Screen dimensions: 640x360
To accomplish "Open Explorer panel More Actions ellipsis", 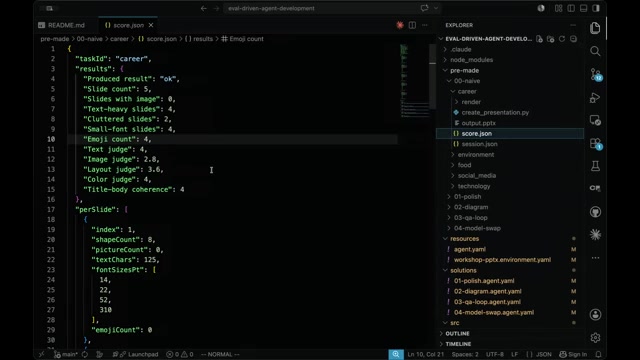I will click(573, 25).
